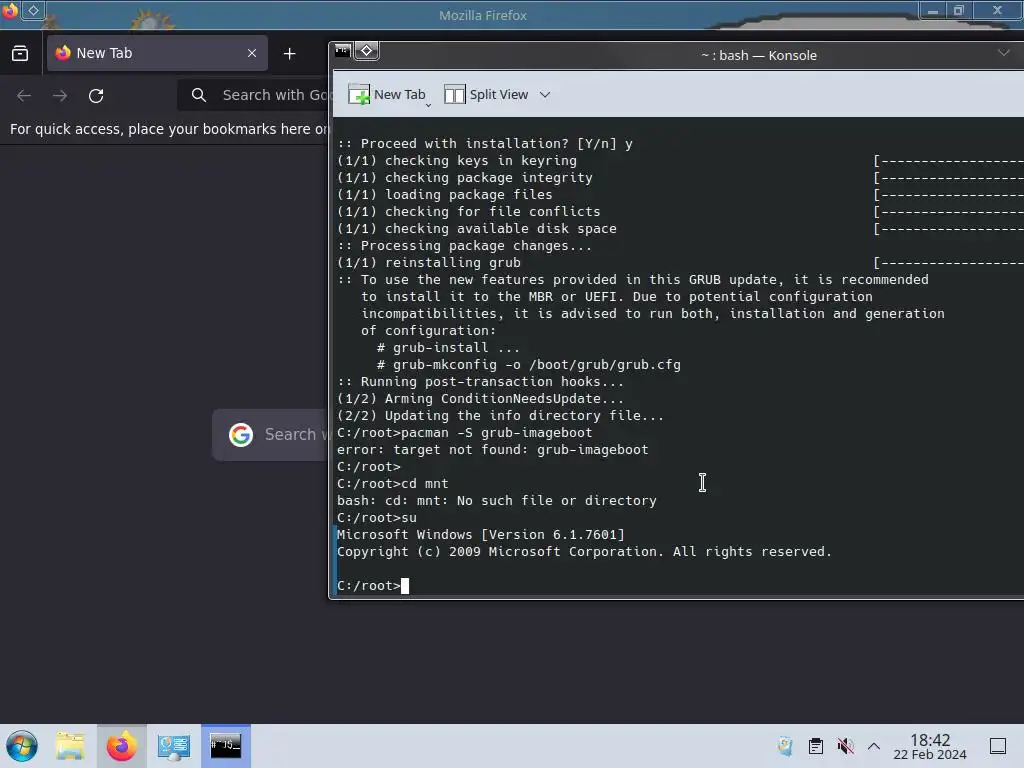
Task: Open the file manager taskbar icon
Action: click(70, 746)
